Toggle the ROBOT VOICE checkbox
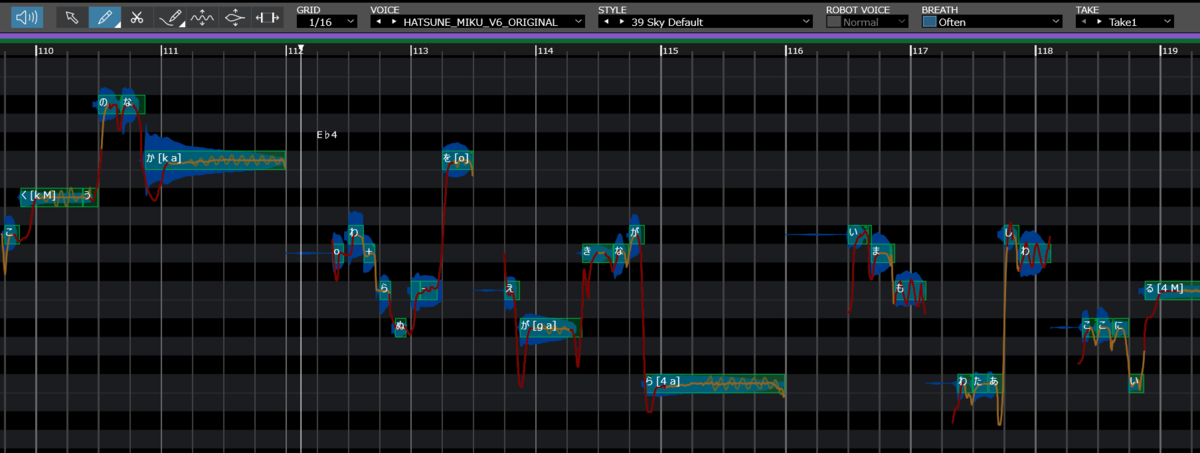The height and width of the screenshot is (453, 1200). click(x=834, y=21)
